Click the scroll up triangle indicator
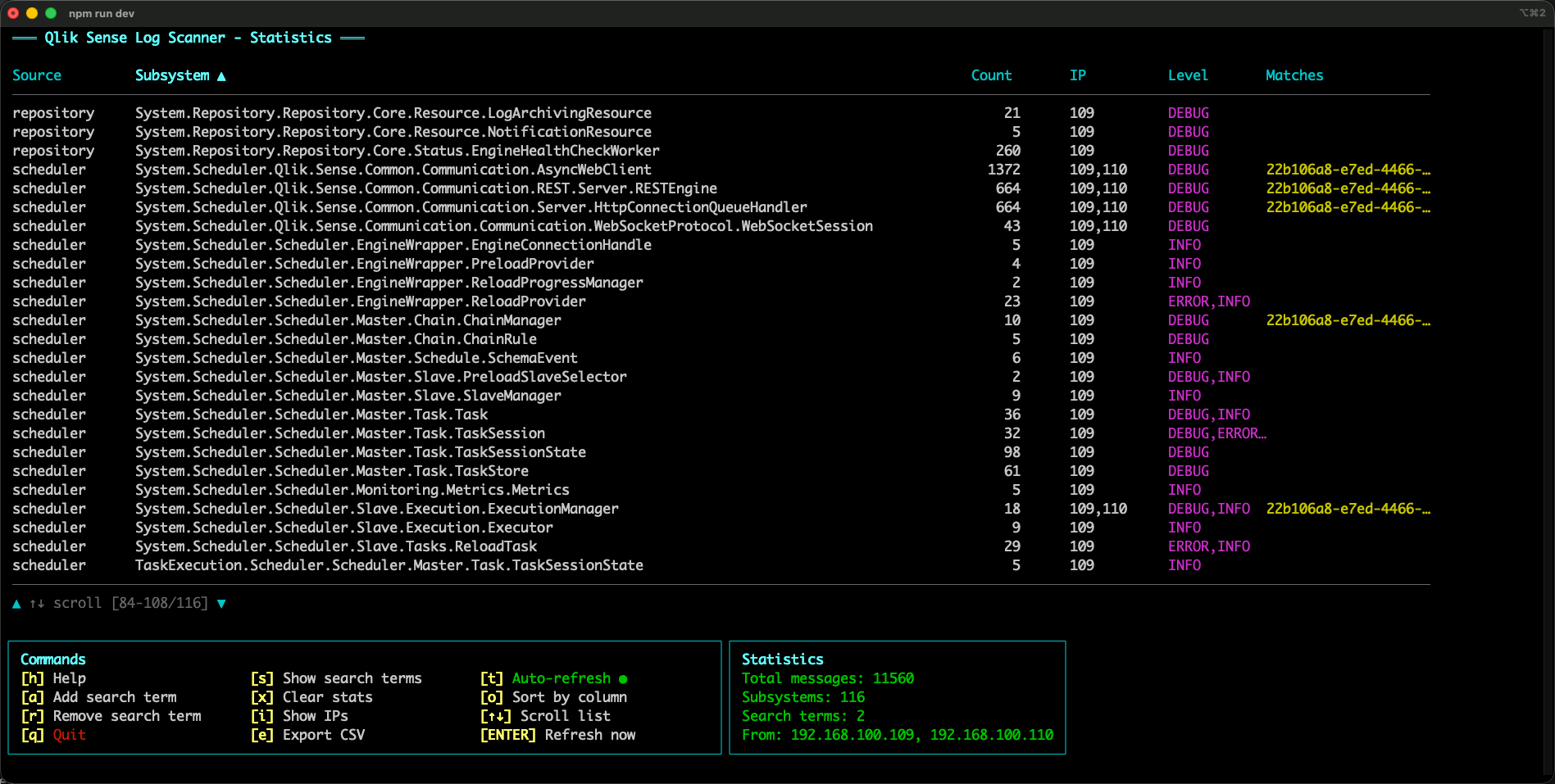 [16, 604]
